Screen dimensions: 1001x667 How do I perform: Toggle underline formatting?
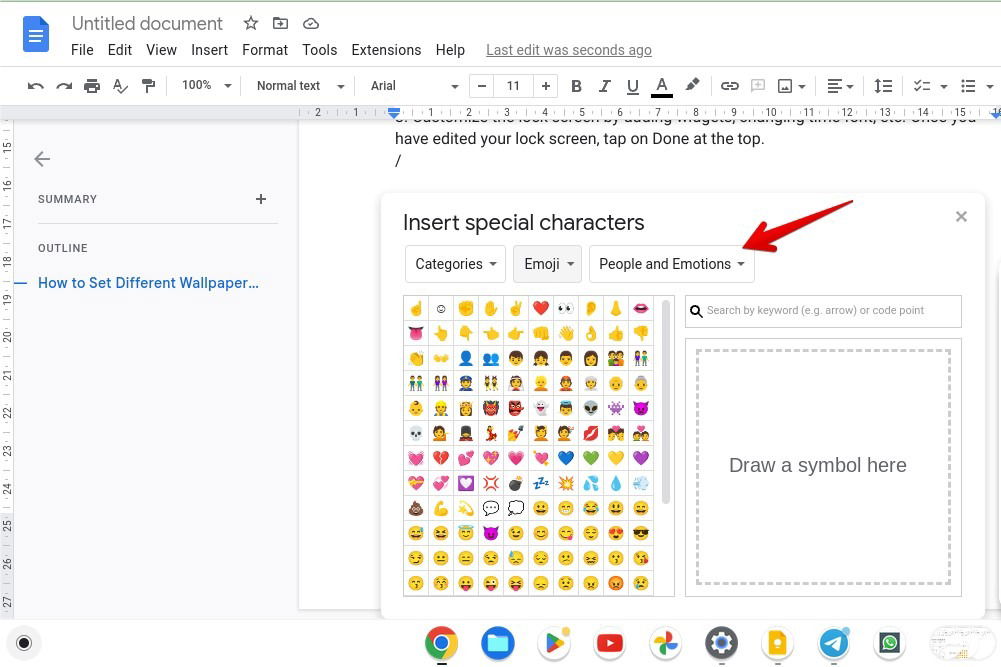coord(632,86)
